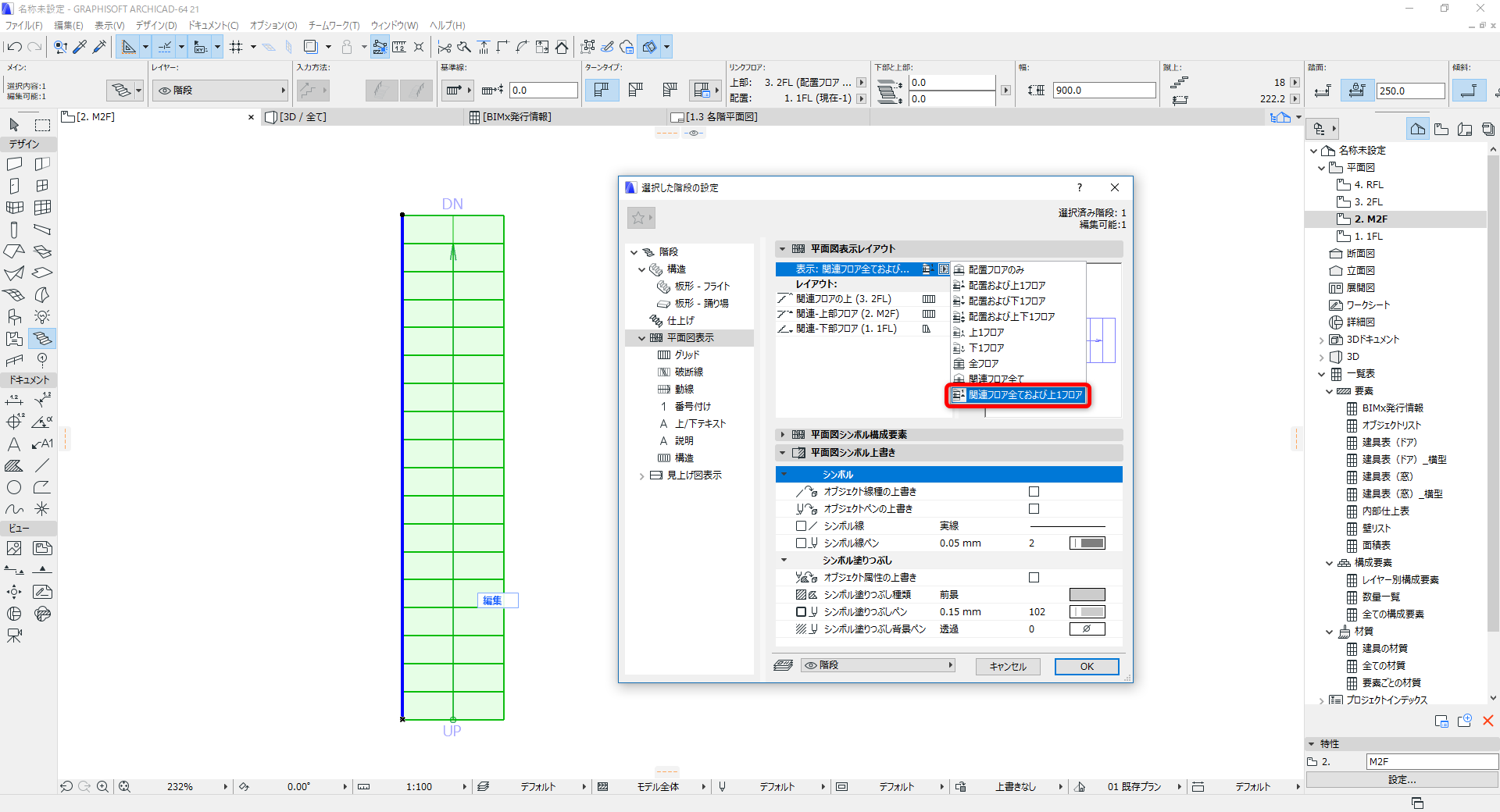Enable オブジェクトペンの上書き checkbox
Image resolution: width=1500 pixels, height=812 pixels.
click(x=1034, y=509)
